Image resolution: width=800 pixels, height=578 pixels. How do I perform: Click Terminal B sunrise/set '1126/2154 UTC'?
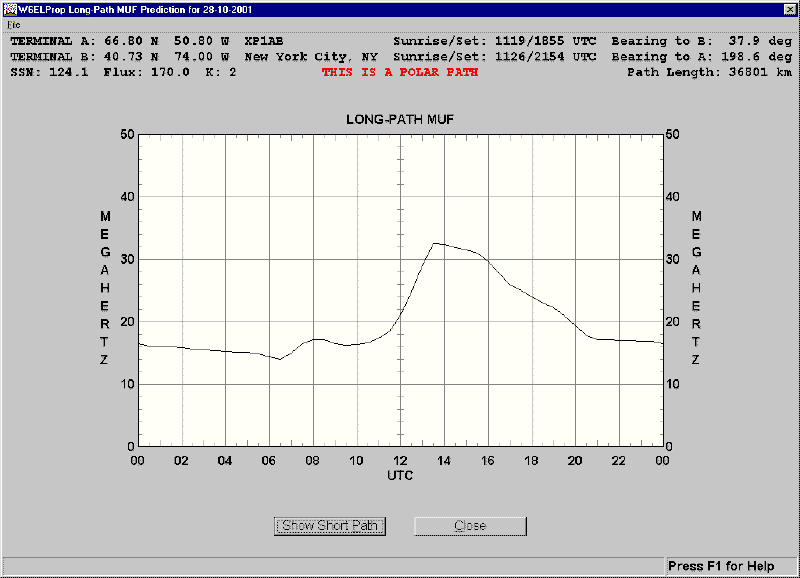[x=545, y=57]
